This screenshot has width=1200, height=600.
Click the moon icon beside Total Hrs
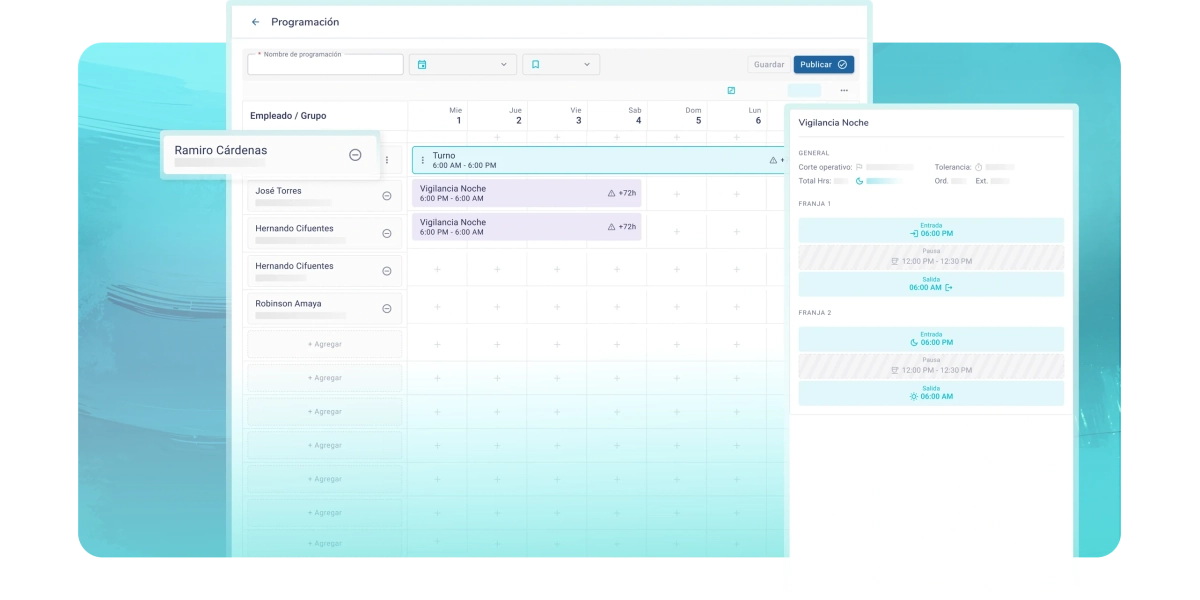point(859,181)
